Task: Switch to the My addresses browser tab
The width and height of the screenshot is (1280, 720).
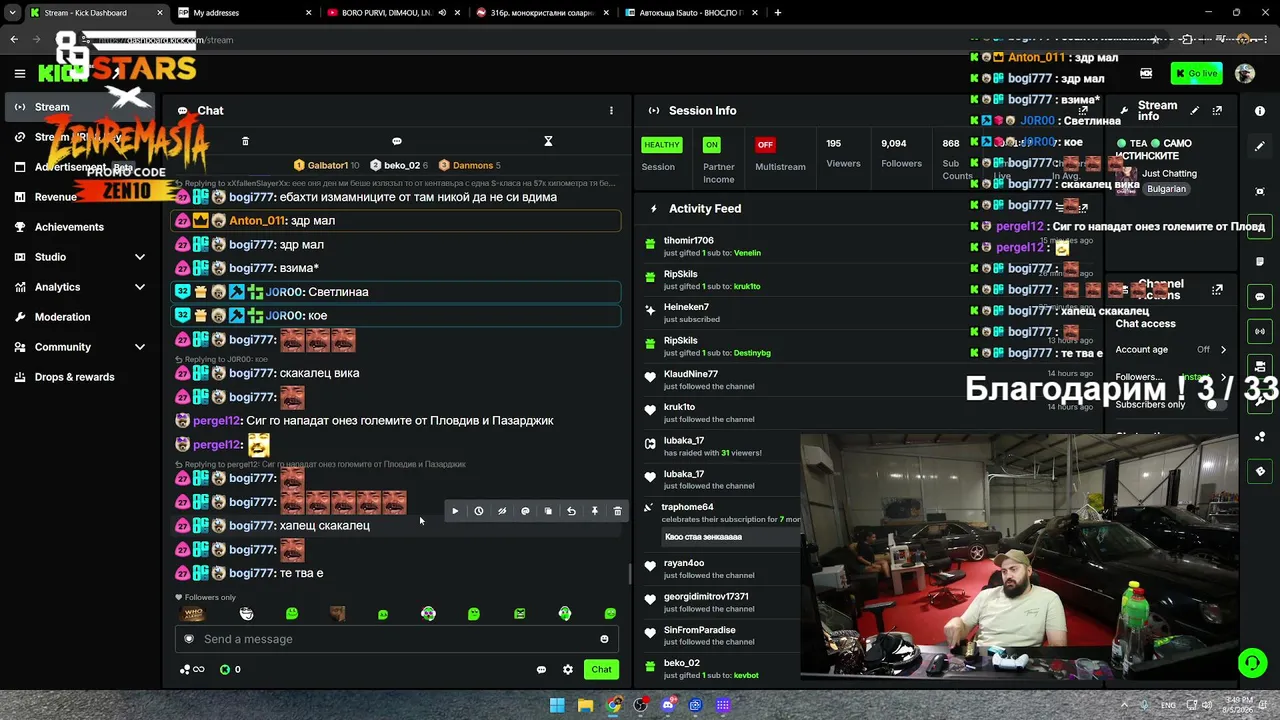Action: 244,13
